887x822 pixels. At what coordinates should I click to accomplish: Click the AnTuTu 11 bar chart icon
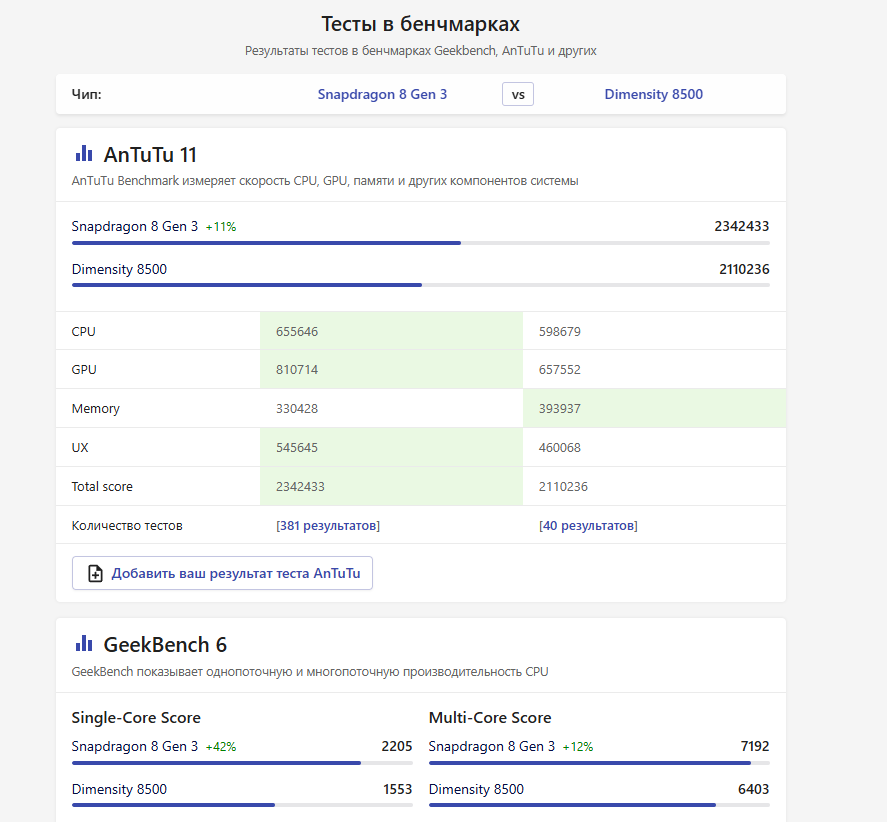[84, 153]
